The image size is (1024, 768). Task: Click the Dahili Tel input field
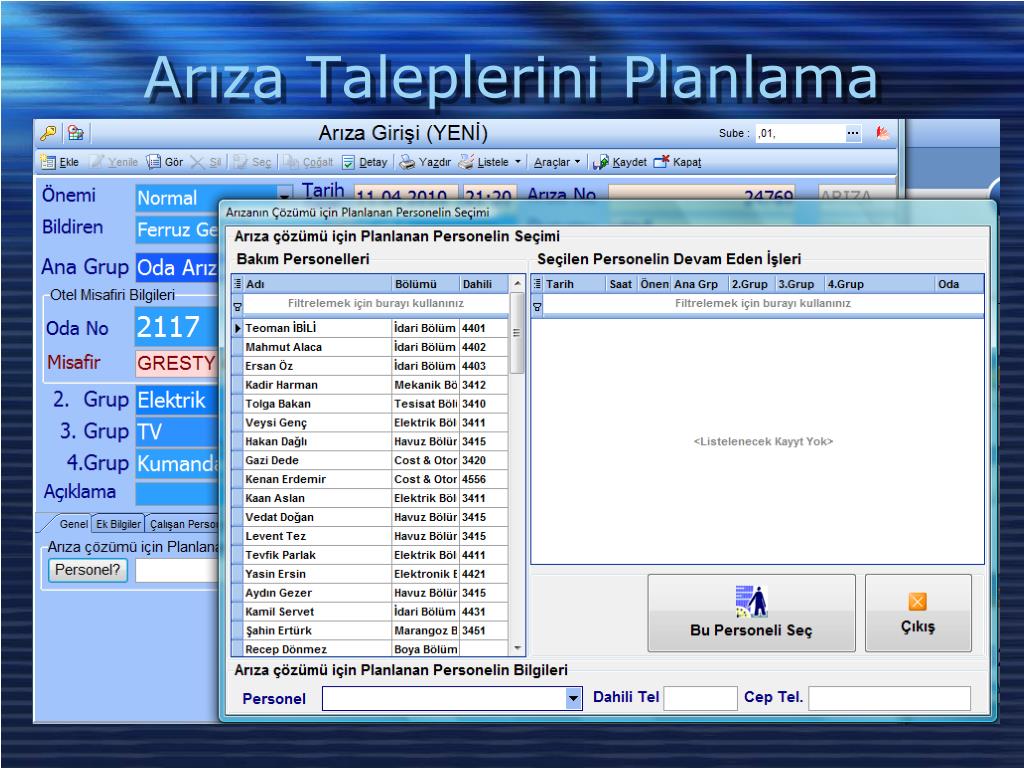(700, 698)
